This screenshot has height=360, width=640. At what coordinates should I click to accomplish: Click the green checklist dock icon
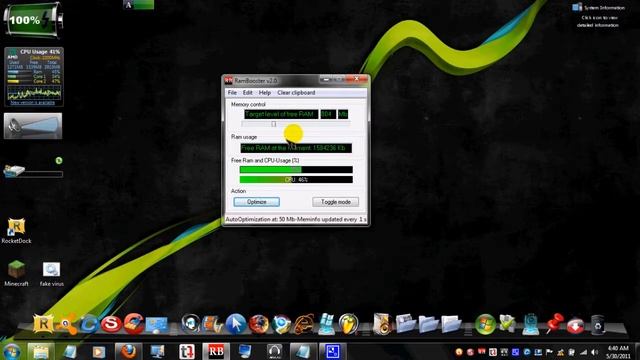pyautogui.click(x=507, y=324)
